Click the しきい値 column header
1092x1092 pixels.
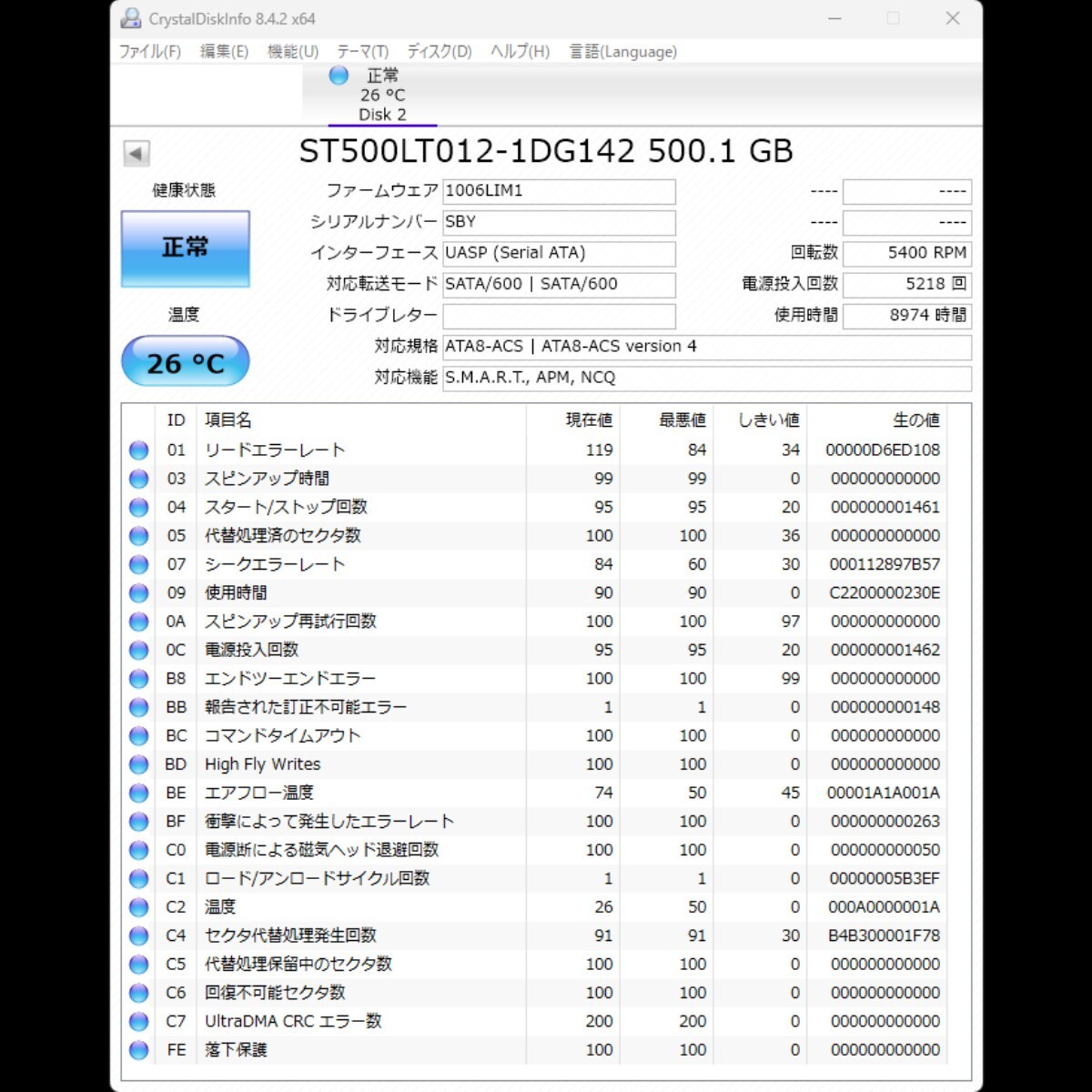click(761, 420)
